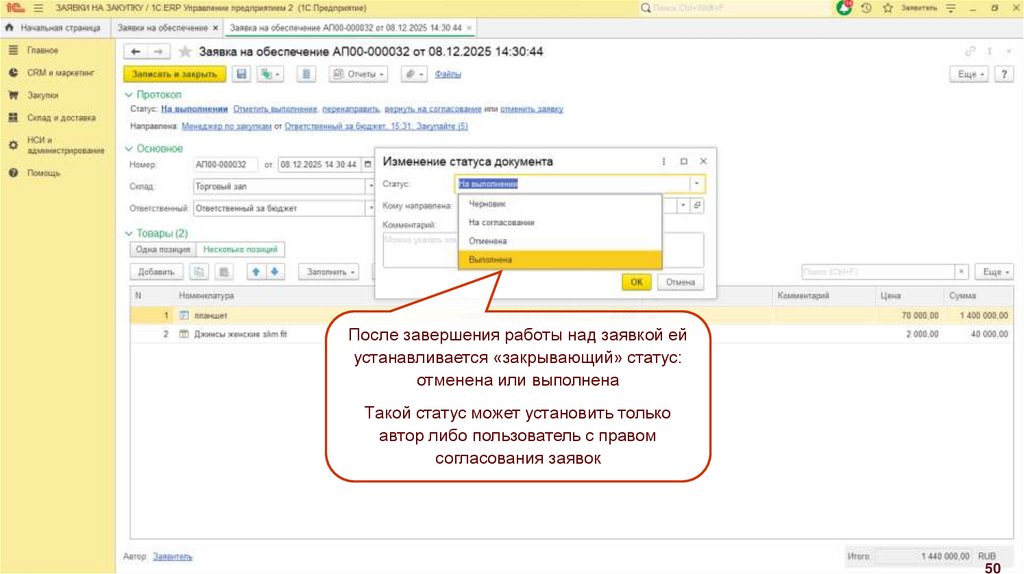Click Ответственный field
The width and height of the screenshot is (1024, 574).
point(279,208)
